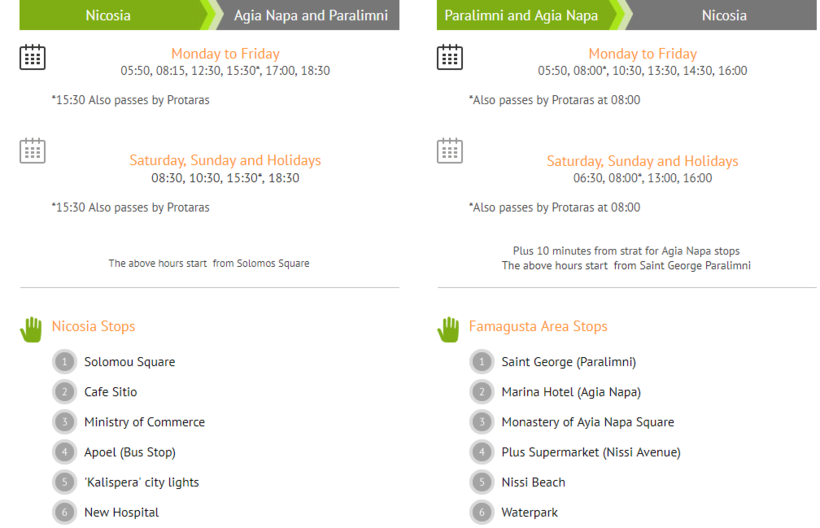Screen dimensions: 820x528
Task: Click the number 6 badge for Waterpark
Action: [x=481, y=512]
